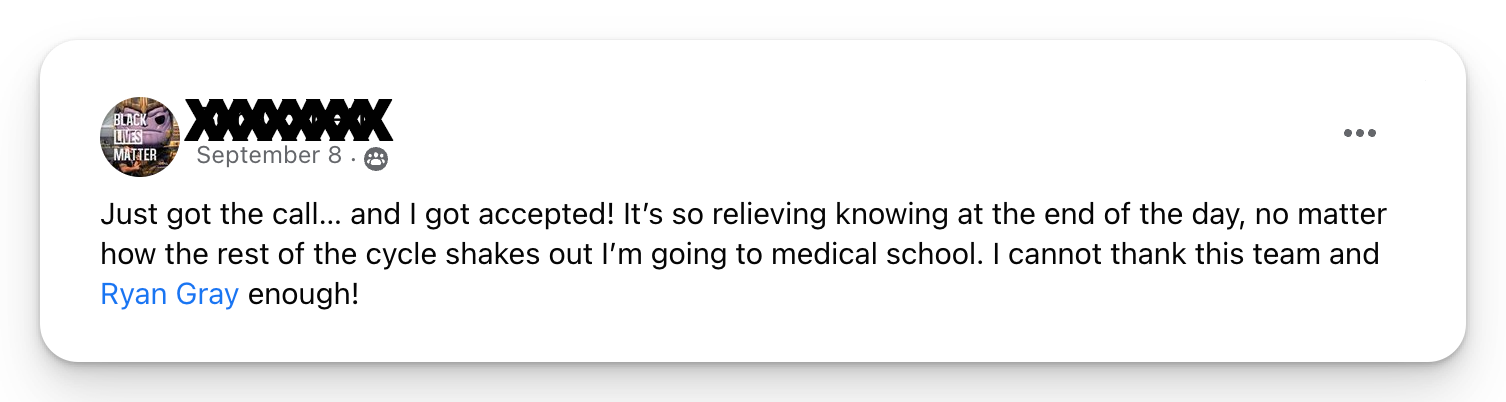This screenshot has width=1506, height=402.
Task: Click the group audience icon beside the date
Action: click(376, 158)
